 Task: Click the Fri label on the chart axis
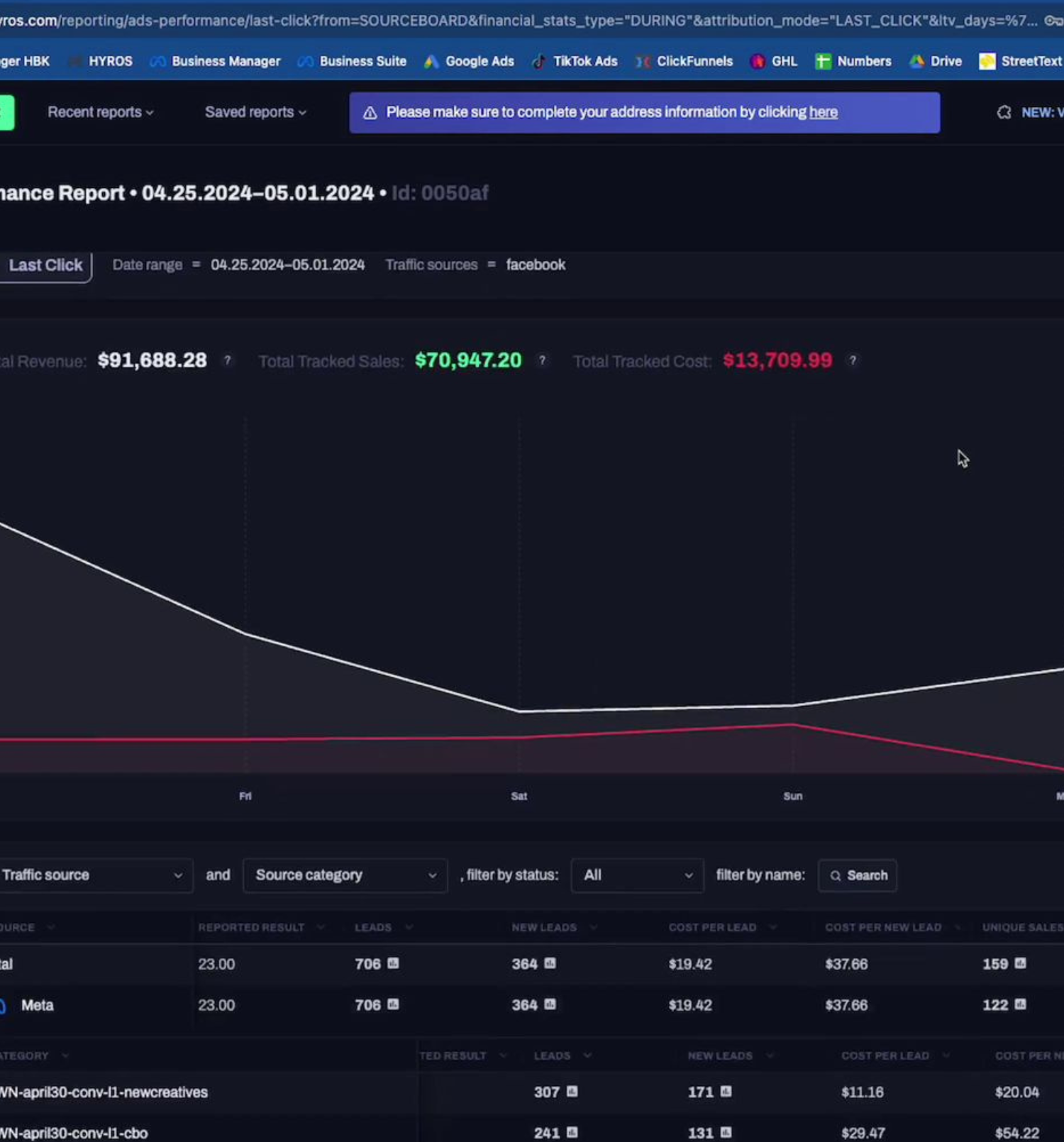pyautogui.click(x=245, y=796)
